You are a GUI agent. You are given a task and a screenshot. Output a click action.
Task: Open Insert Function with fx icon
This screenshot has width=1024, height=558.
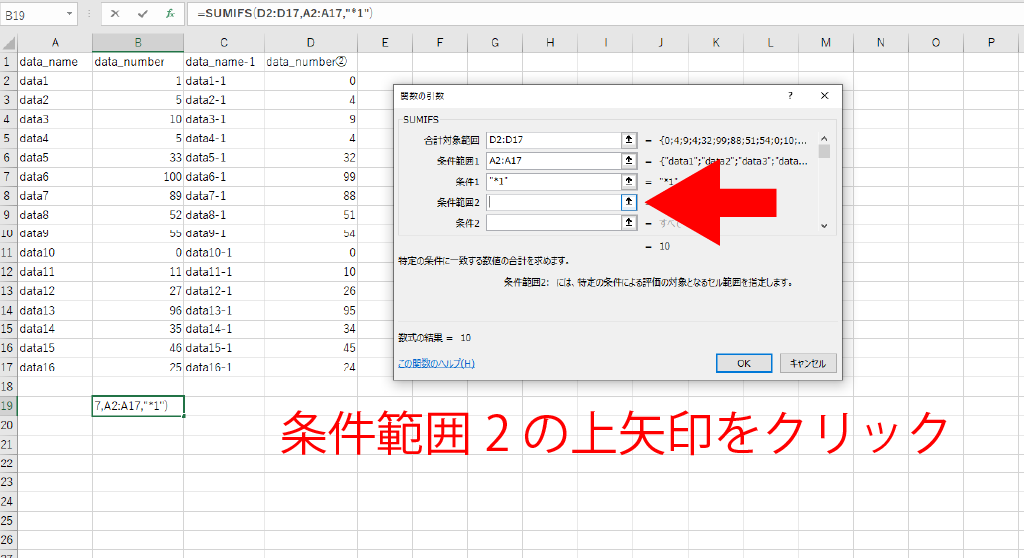click(170, 14)
